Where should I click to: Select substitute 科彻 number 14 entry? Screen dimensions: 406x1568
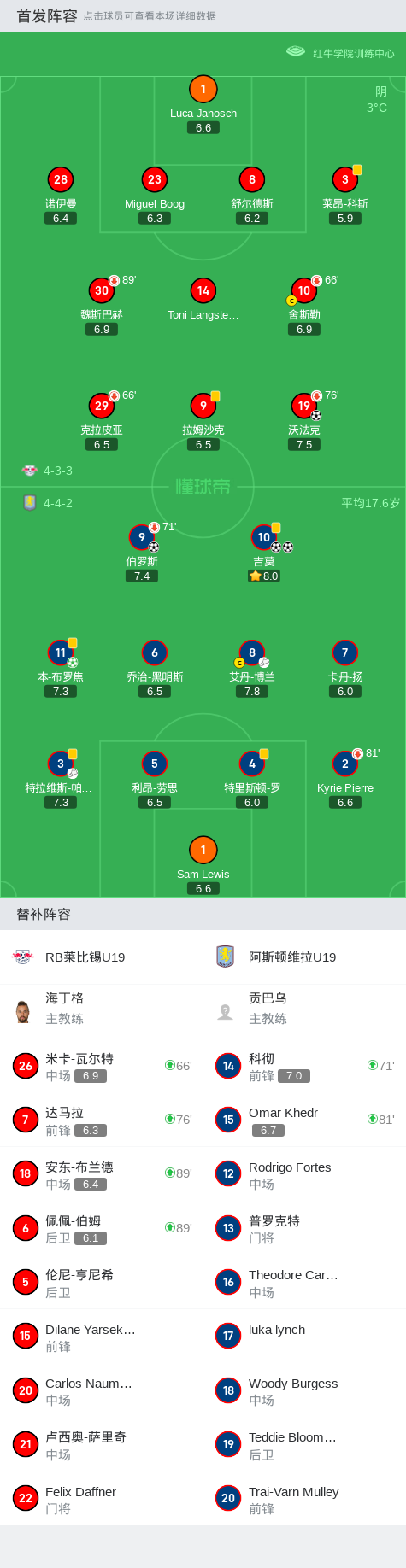[304, 1066]
